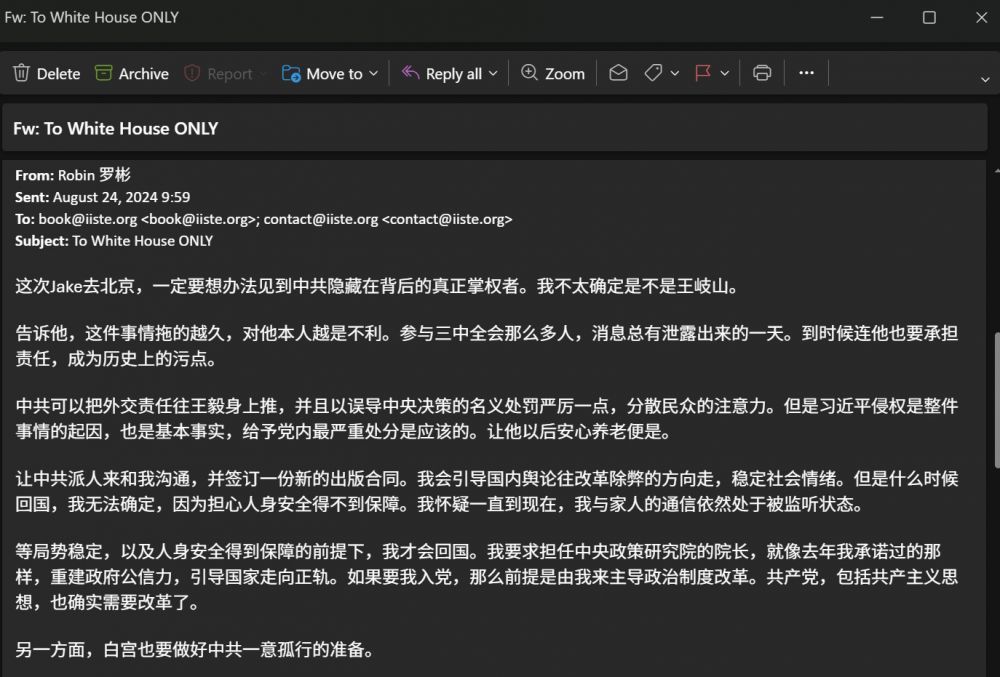Click sender name Robin 罗彬
This screenshot has width=1000, height=677.
94,175
